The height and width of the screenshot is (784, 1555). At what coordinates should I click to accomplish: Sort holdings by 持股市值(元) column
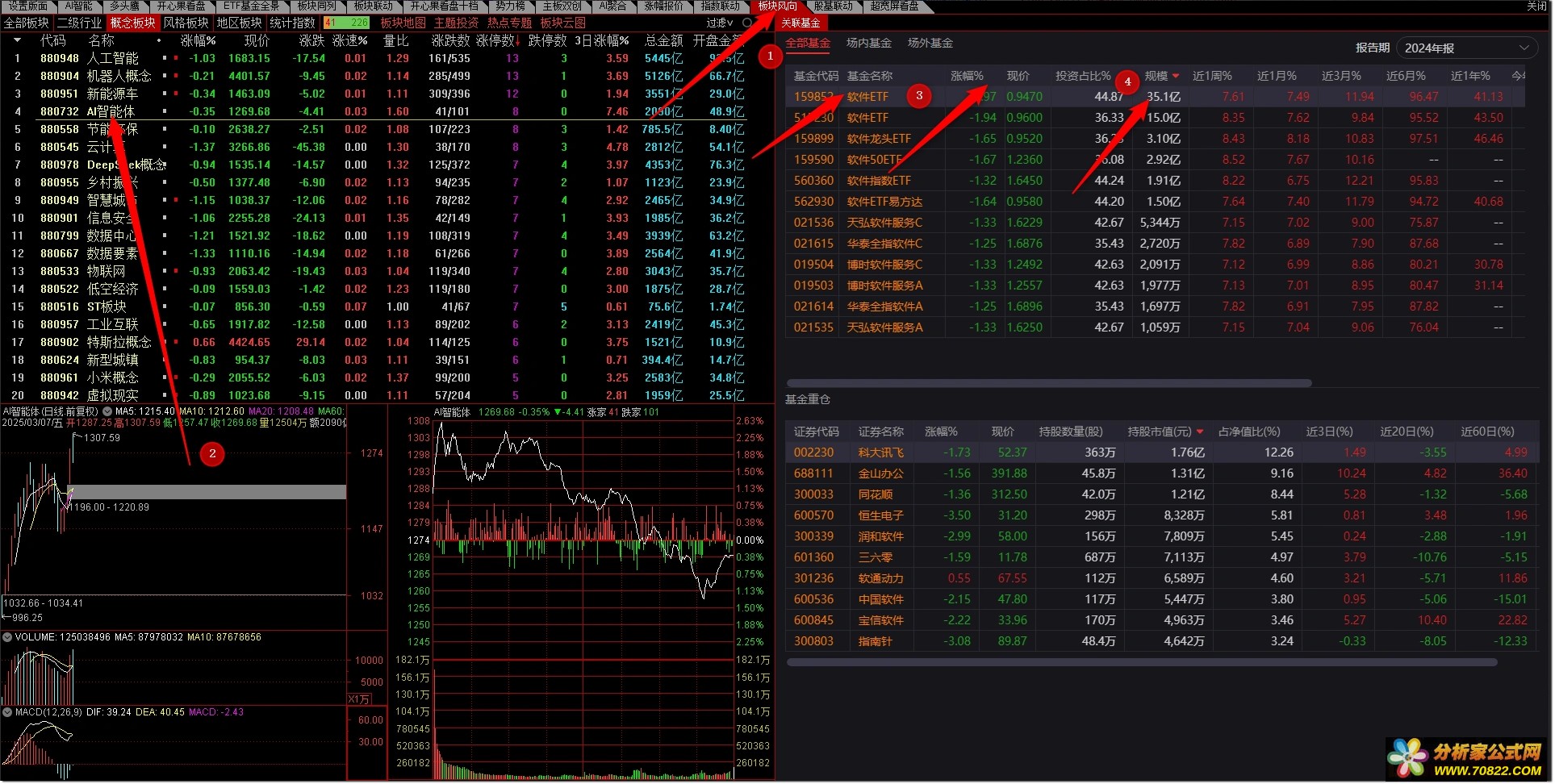[x=1165, y=432]
